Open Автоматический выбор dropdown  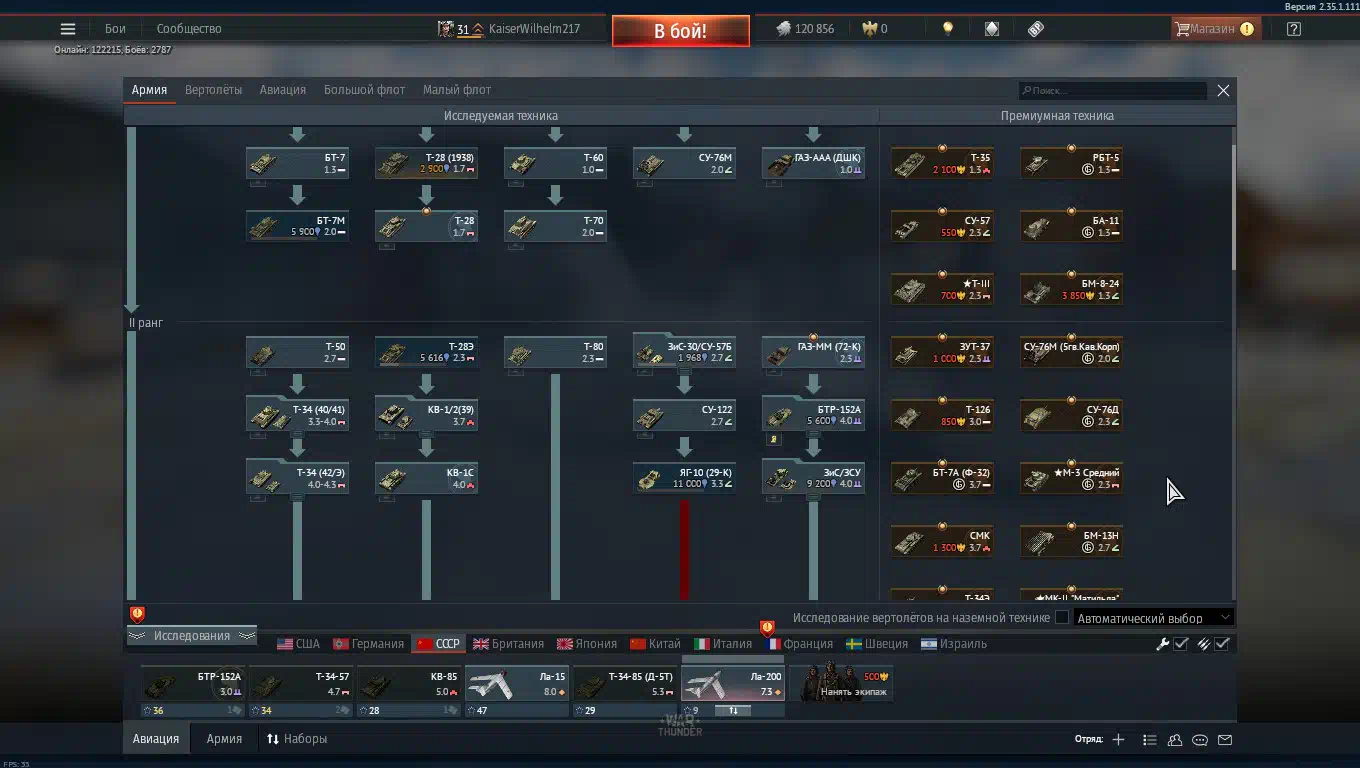coord(1153,618)
